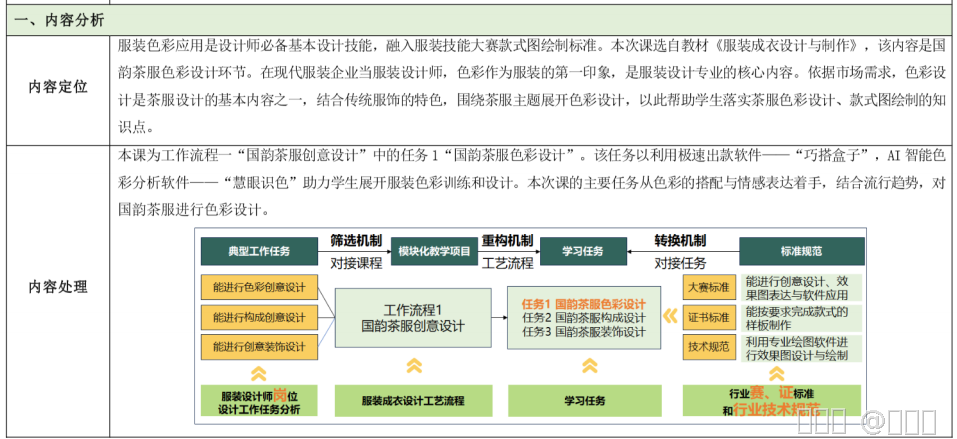
Task: Click the "标准规范" dark green box
Action: pyautogui.click(x=801, y=252)
